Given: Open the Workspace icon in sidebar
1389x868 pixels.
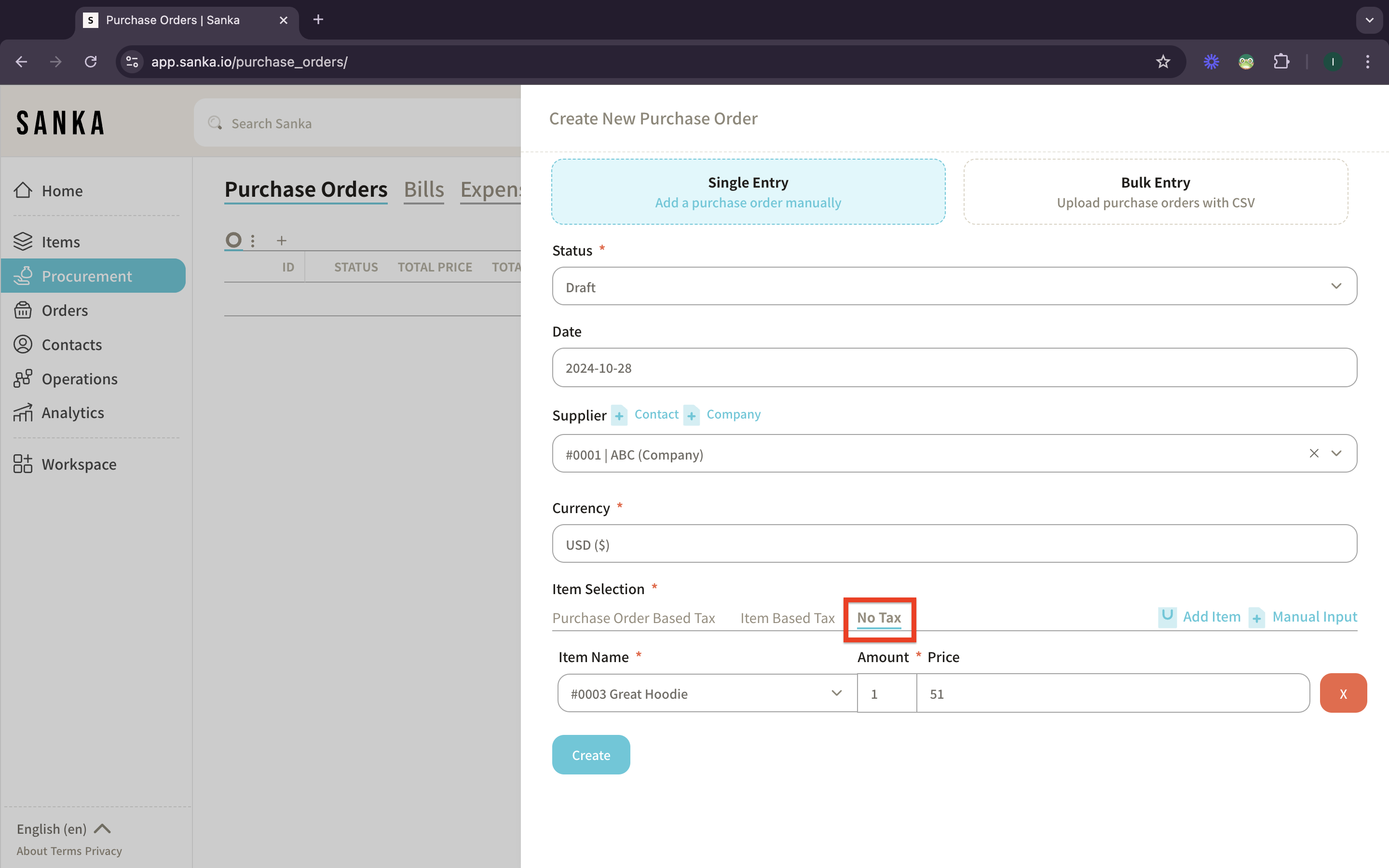Looking at the screenshot, I should point(23,464).
